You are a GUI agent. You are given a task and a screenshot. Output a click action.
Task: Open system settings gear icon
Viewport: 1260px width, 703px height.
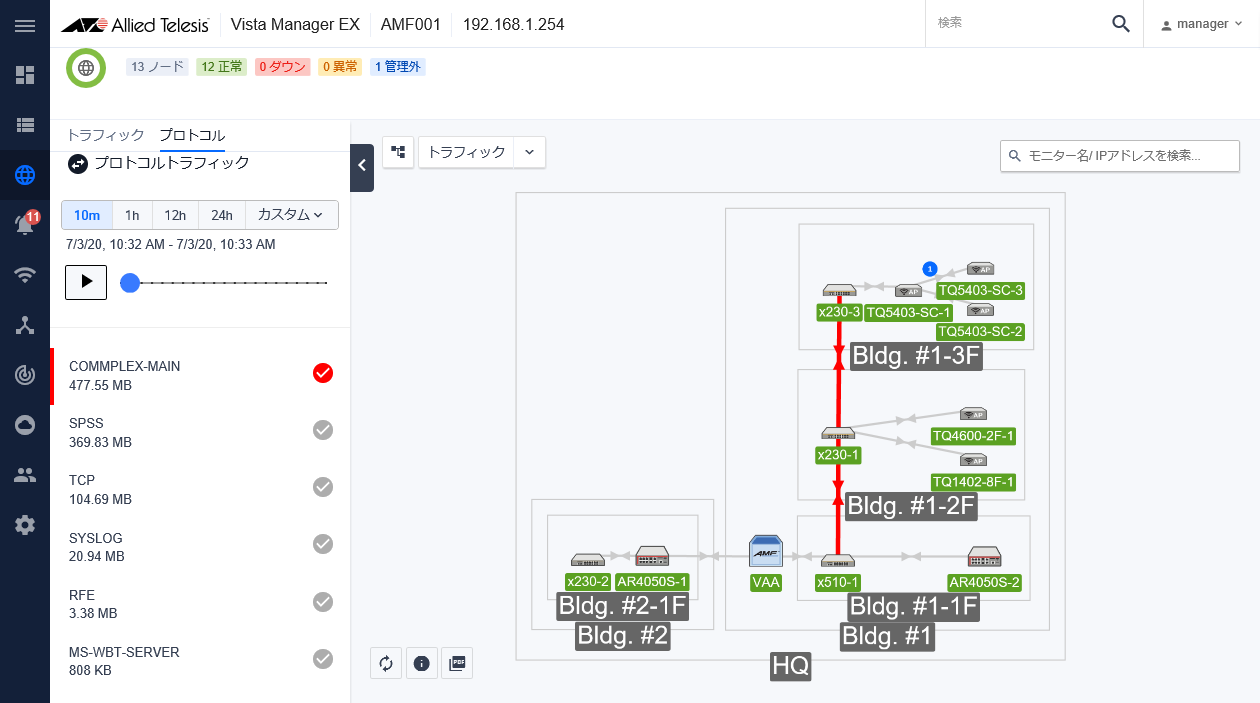pos(25,525)
